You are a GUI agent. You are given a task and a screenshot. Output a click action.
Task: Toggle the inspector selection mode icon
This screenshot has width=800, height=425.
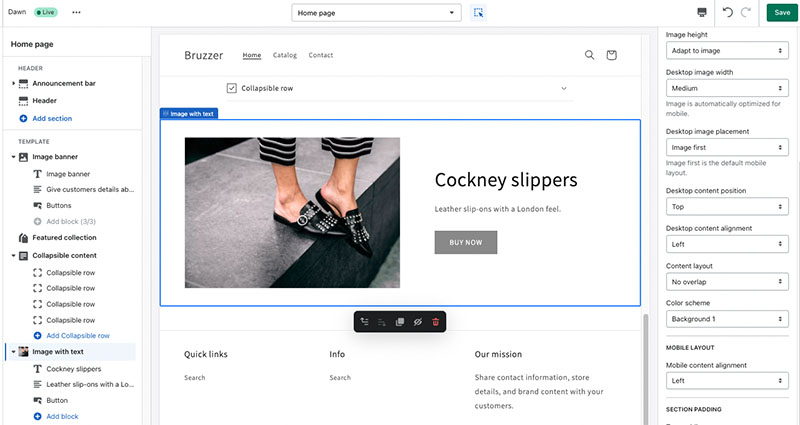[478, 13]
